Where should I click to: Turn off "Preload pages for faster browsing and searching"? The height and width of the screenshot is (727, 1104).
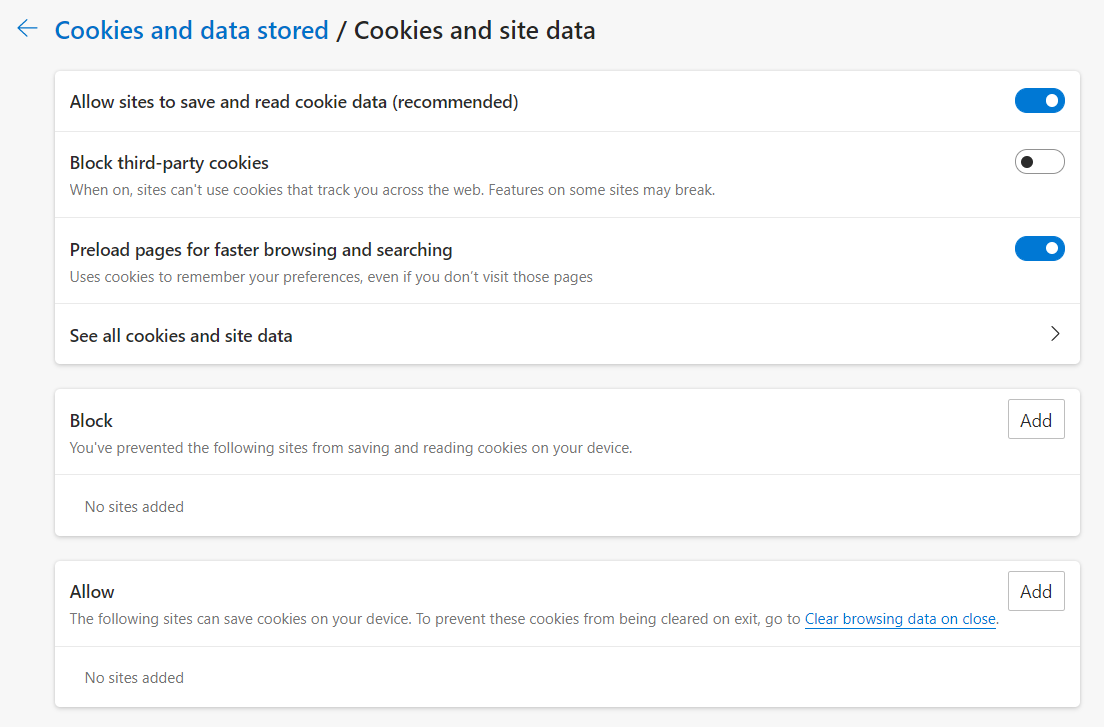[x=1040, y=248]
